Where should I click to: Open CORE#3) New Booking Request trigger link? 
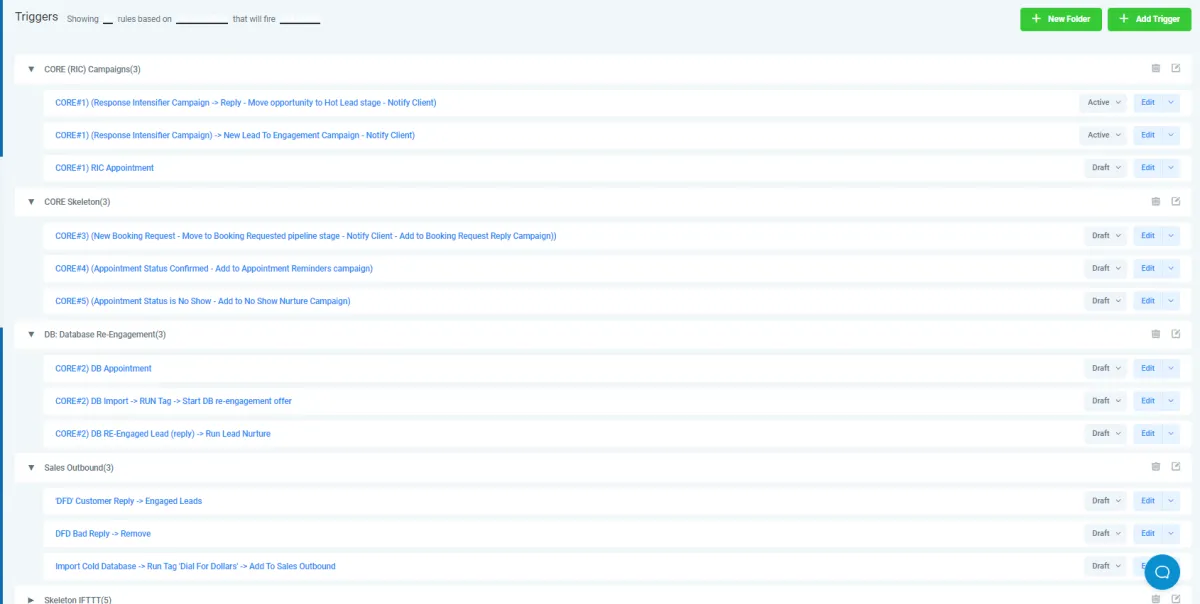(305, 236)
